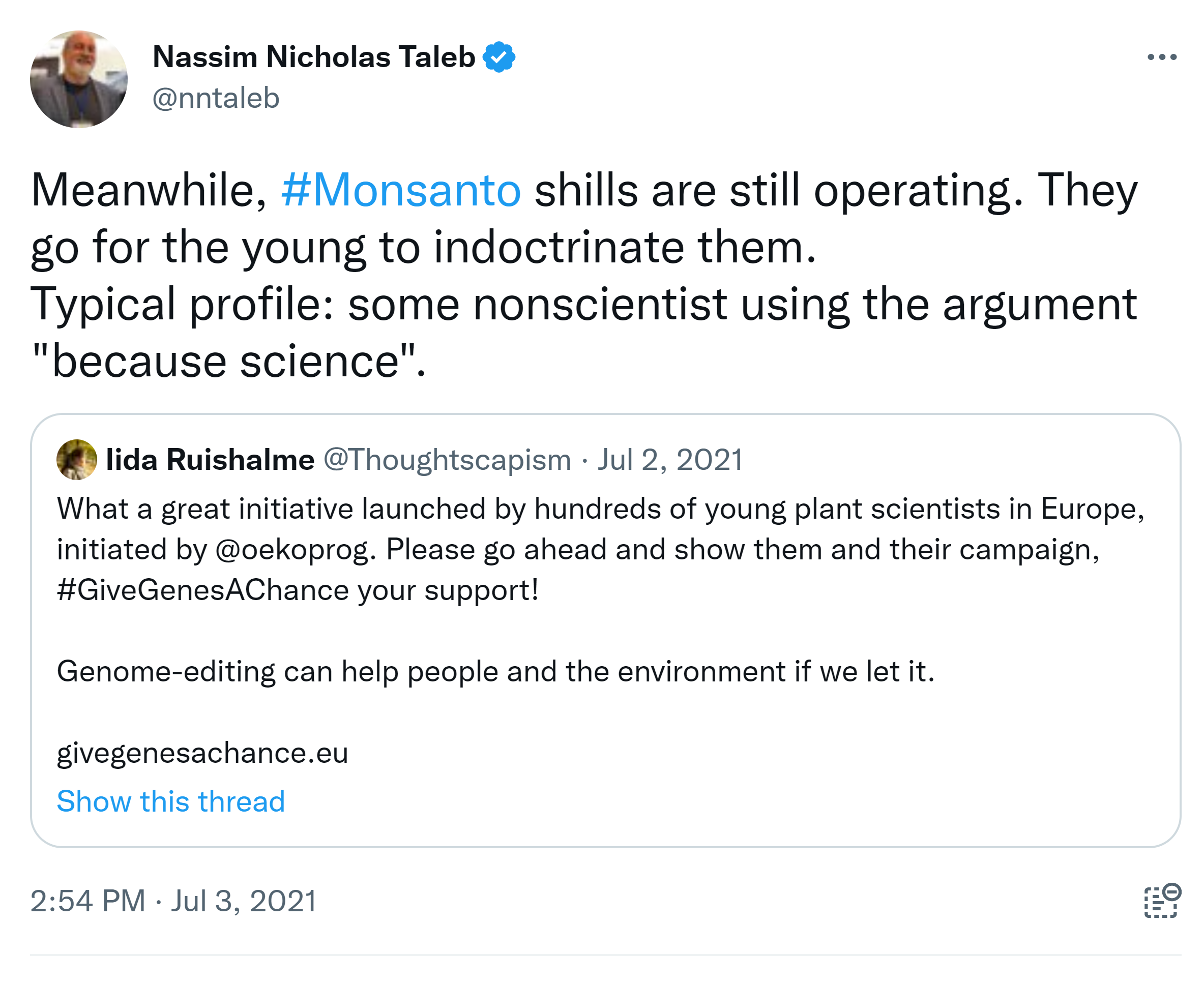Click the Iida Ruishalme author name
The width and height of the screenshot is (1204, 984).
pyautogui.click(x=210, y=460)
